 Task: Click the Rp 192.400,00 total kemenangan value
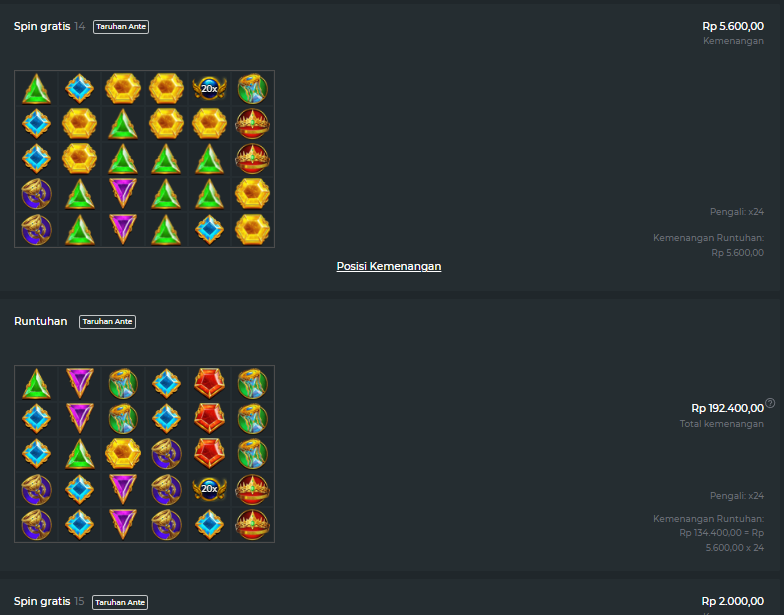[x=728, y=408]
